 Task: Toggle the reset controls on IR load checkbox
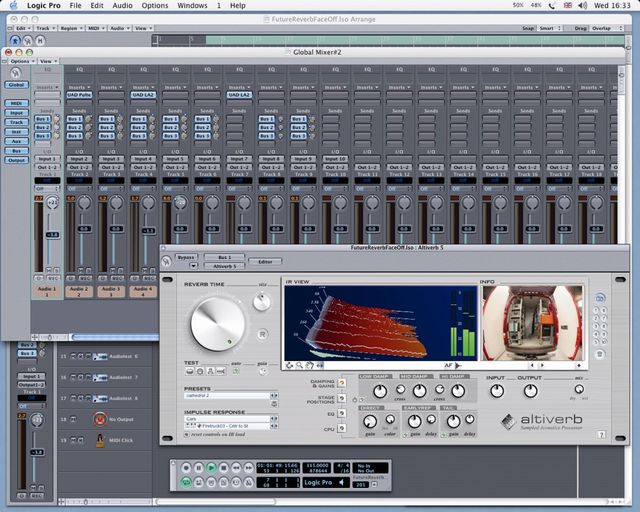pos(187,434)
